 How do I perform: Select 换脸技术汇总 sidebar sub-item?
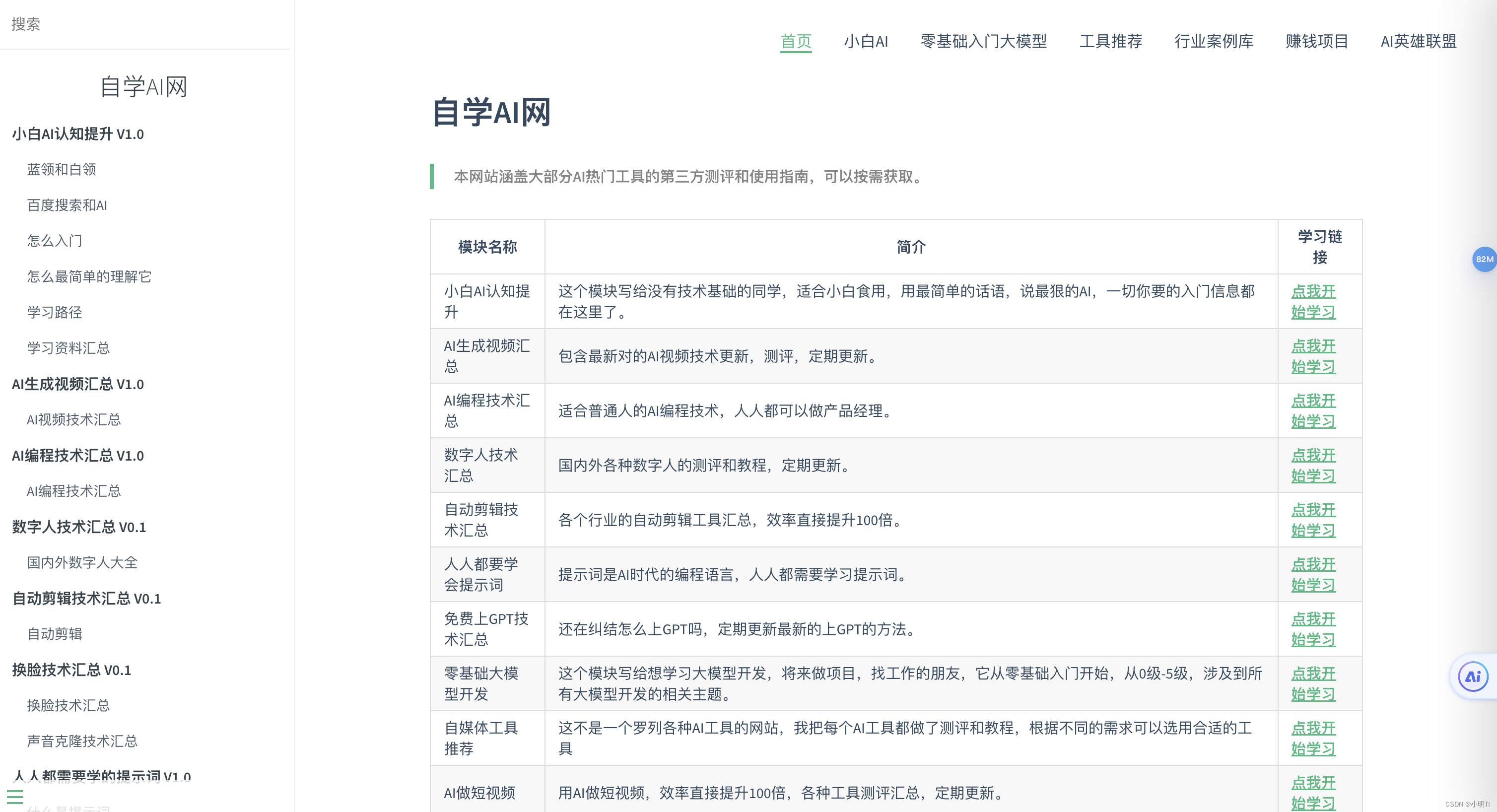coord(68,705)
